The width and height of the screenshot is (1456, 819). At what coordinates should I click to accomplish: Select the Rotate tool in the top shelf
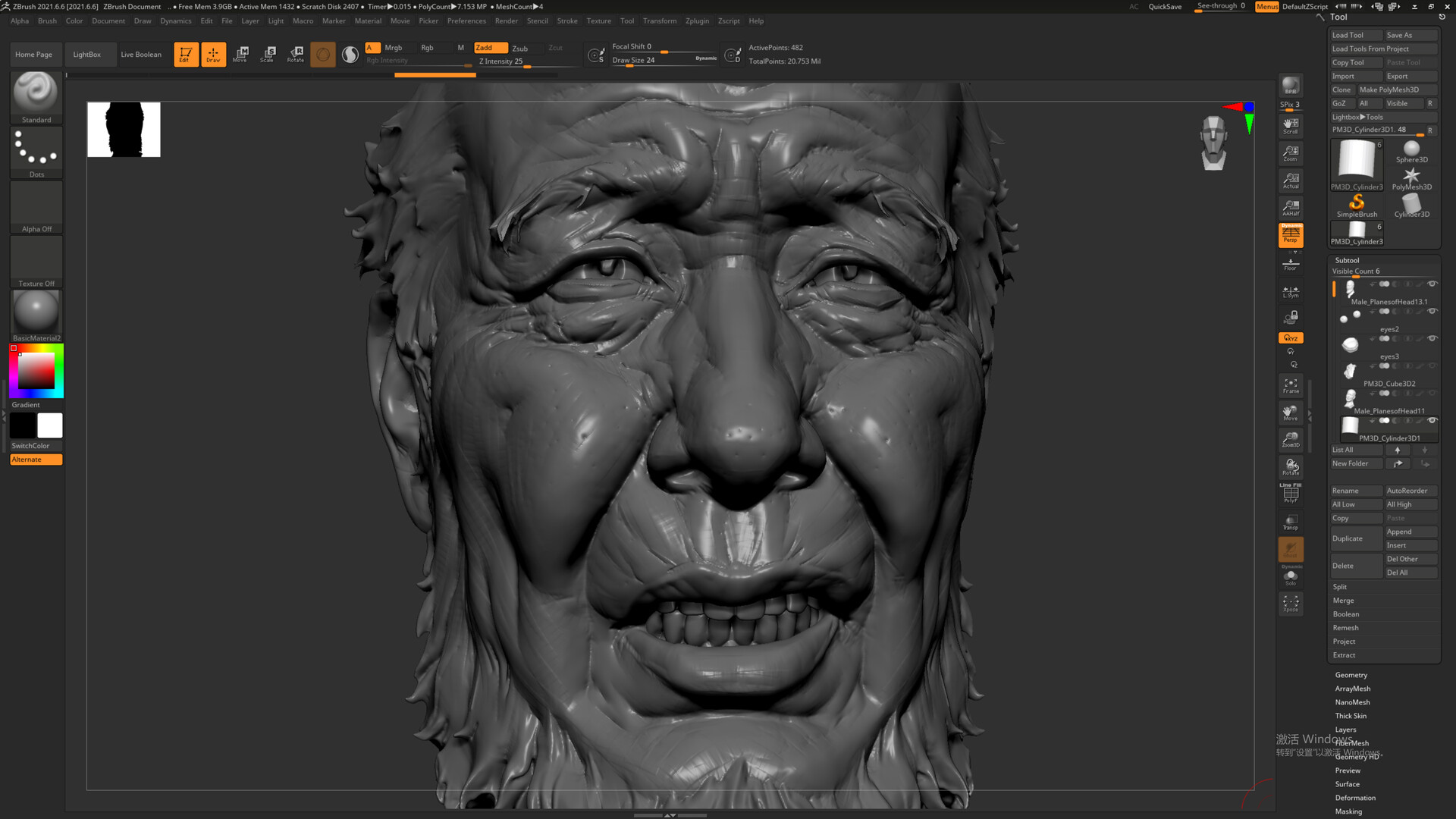pyautogui.click(x=296, y=54)
